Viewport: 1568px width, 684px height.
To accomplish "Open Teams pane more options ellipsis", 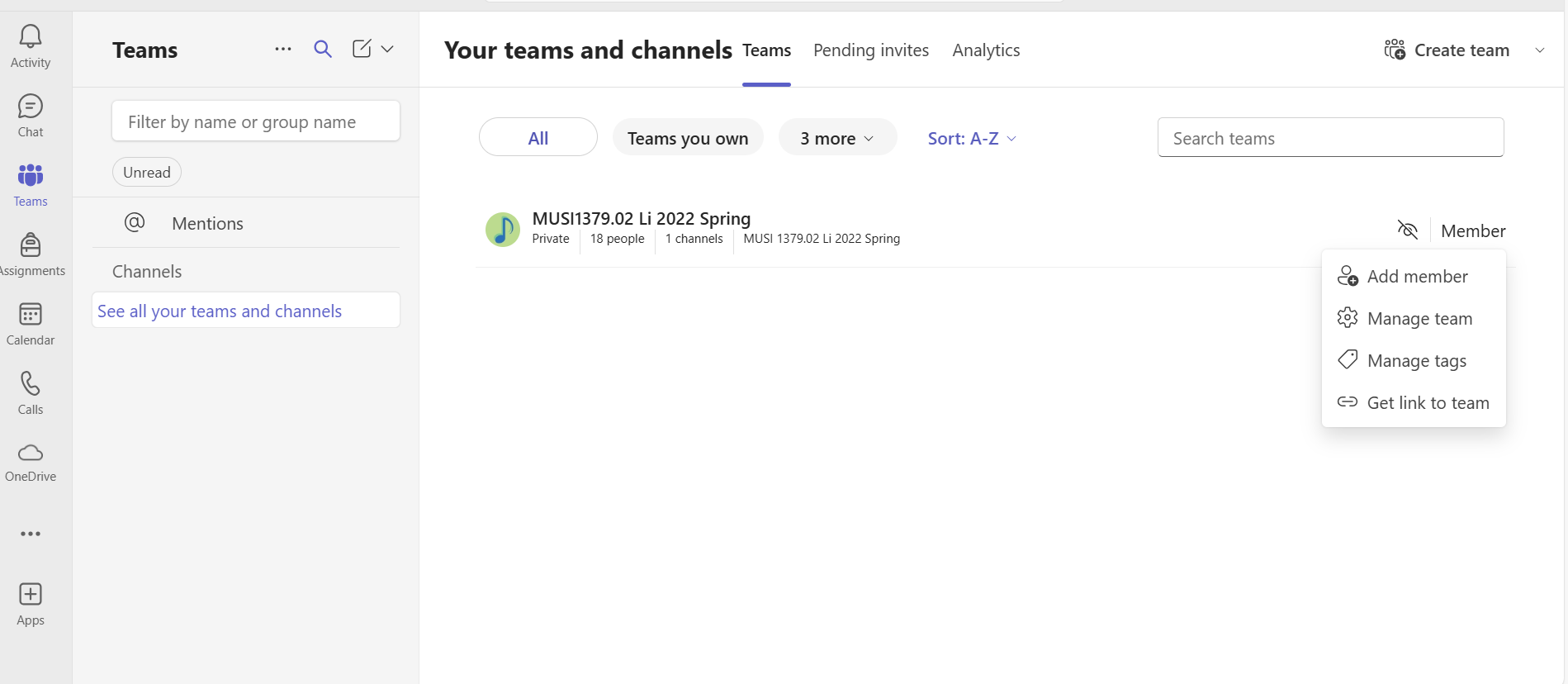I will click(x=283, y=49).
